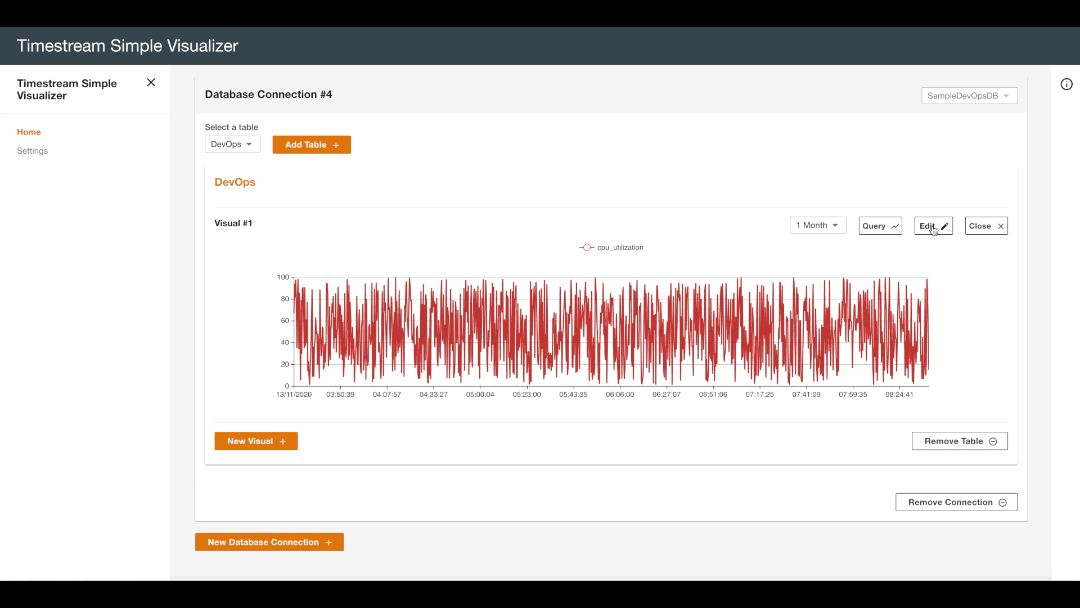Click the Add Table button

(x=311, y=145)
